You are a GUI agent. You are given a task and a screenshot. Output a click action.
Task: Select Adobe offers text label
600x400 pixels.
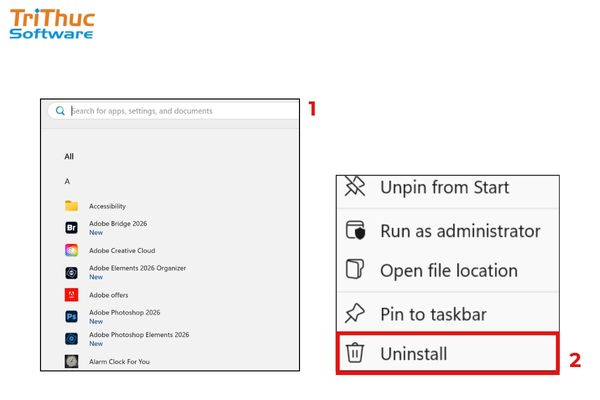tap(109, 295)
